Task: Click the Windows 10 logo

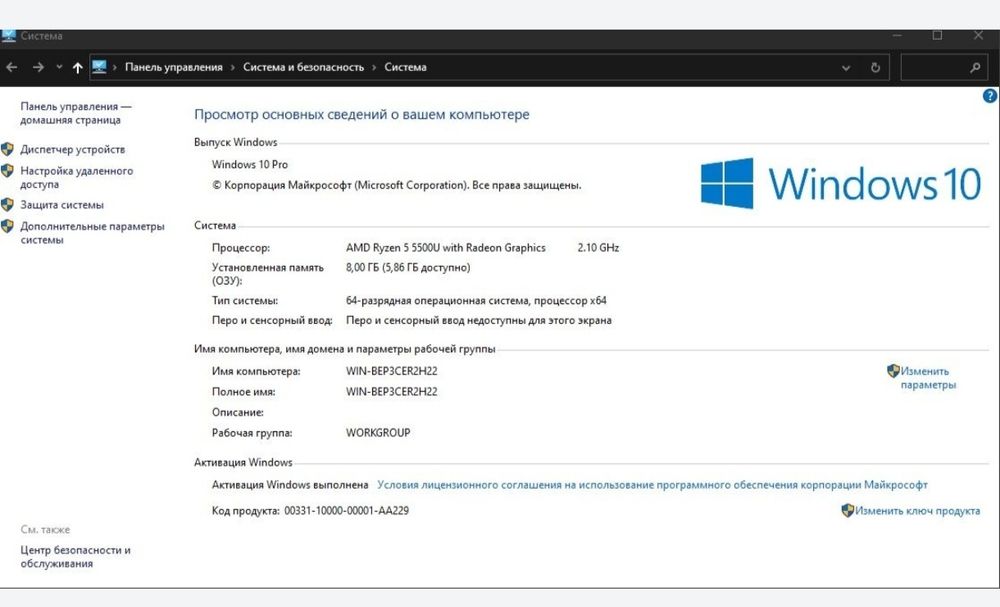Action: pyautogui.click(x=841, y=184)
